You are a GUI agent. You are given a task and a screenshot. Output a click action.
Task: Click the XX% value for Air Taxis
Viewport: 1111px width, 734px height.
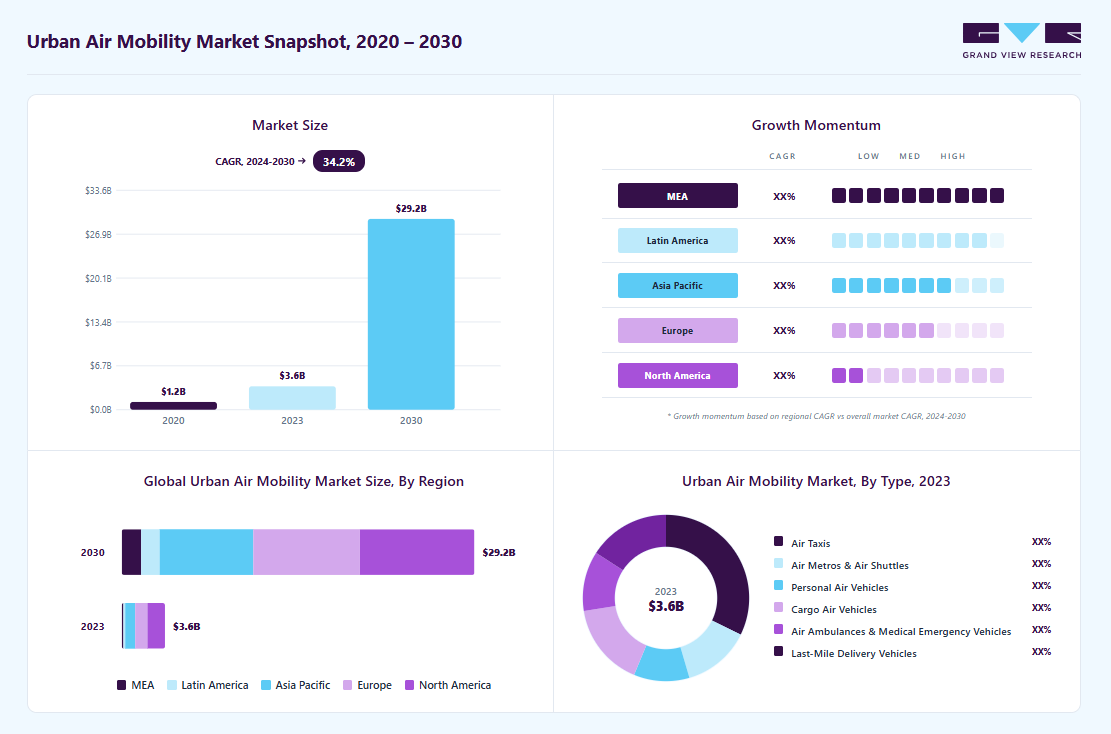coord(1042,542)
